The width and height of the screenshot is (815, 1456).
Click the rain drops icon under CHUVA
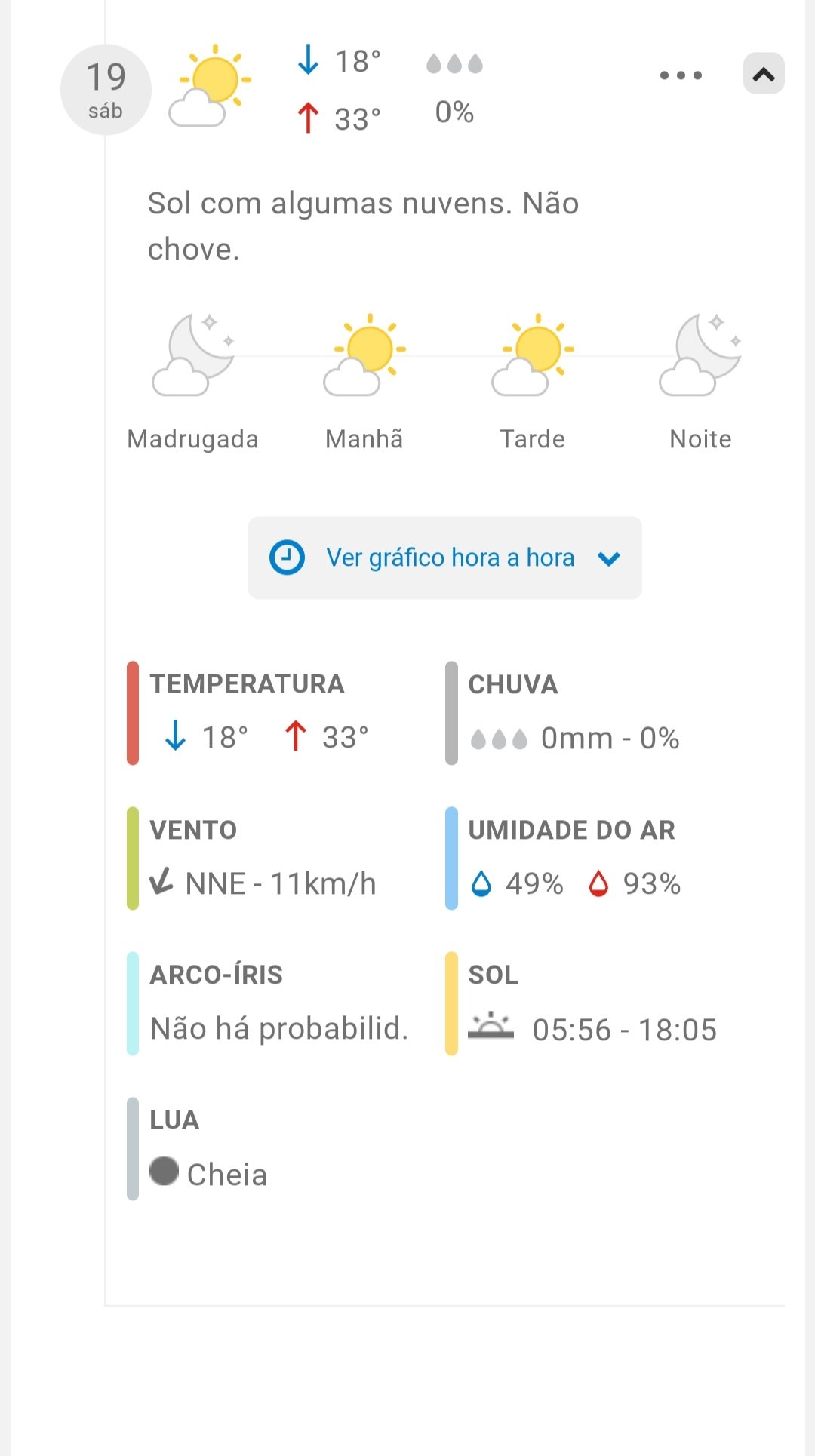(x=499, y=739)
